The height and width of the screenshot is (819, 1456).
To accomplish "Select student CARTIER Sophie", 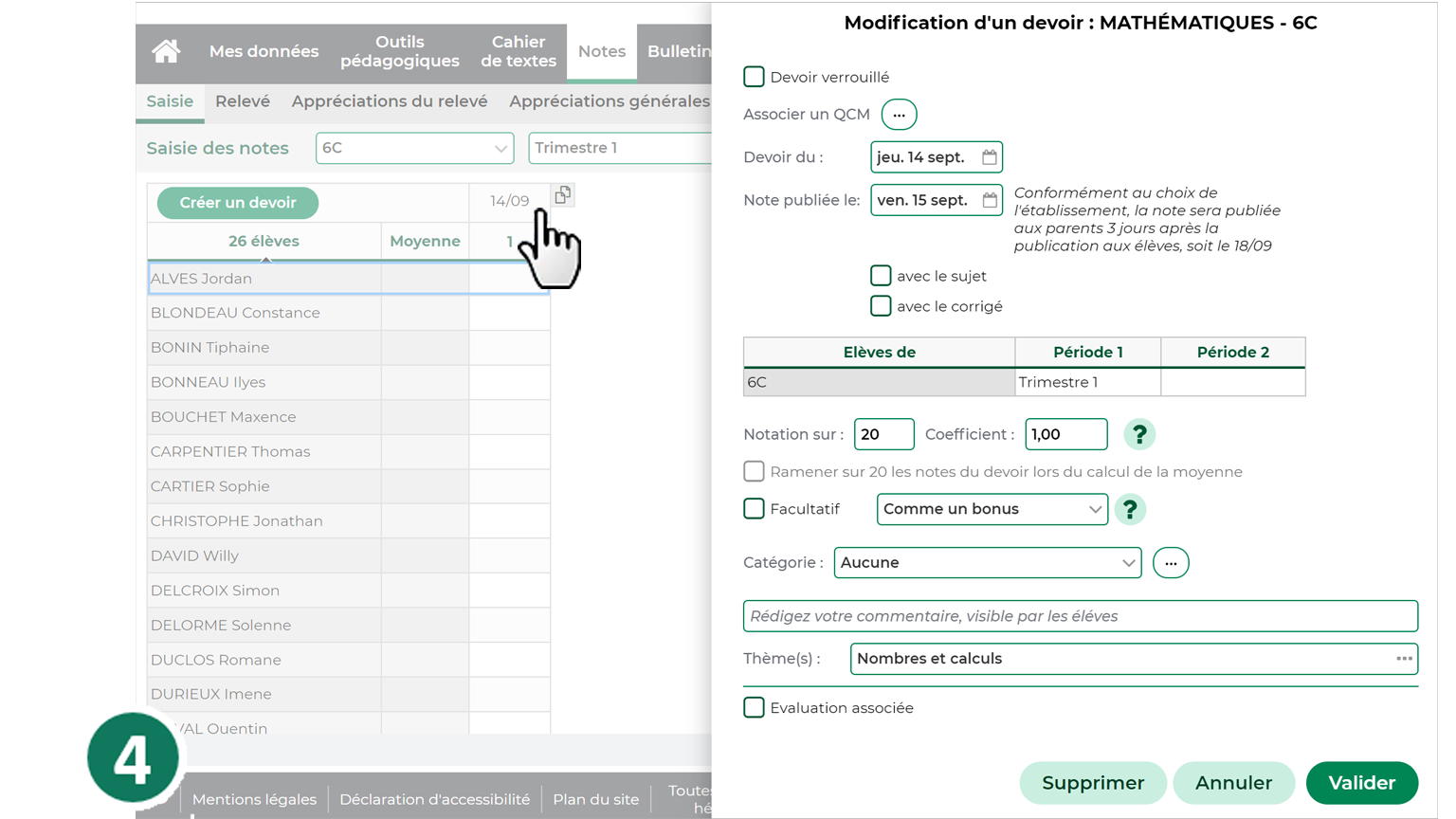I will 264,486.
